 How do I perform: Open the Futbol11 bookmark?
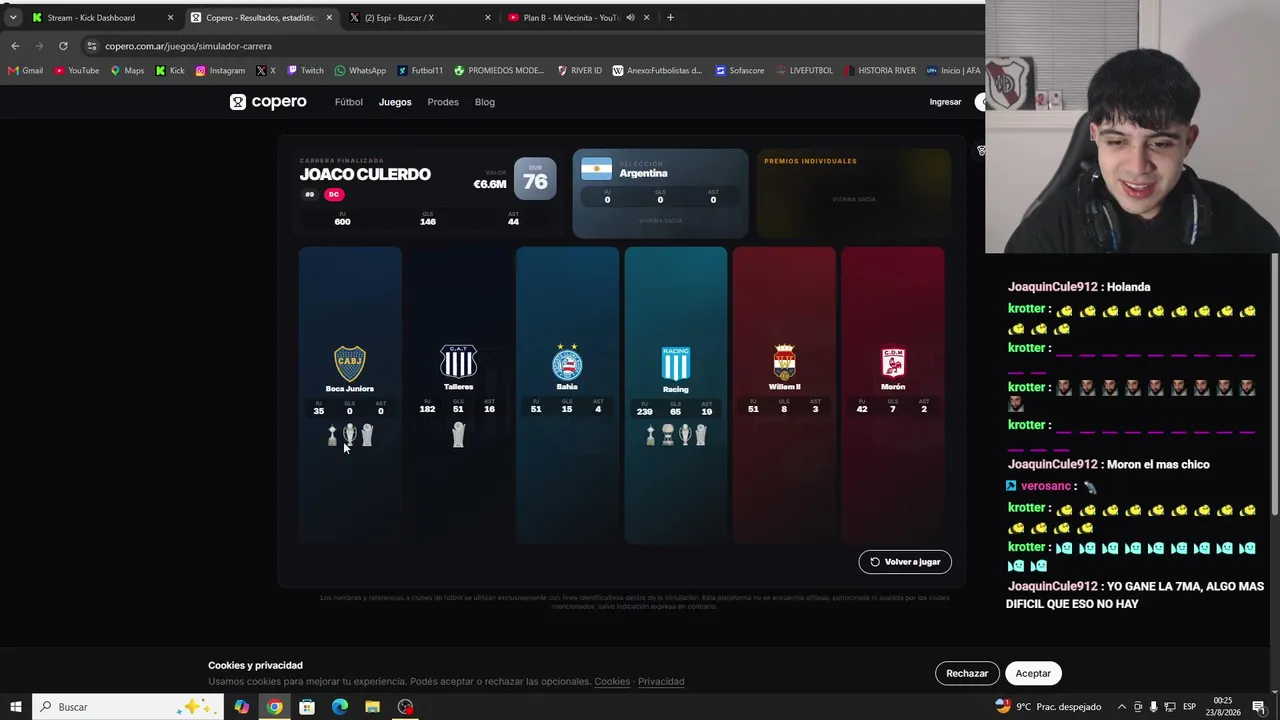[x=420, y=71]
